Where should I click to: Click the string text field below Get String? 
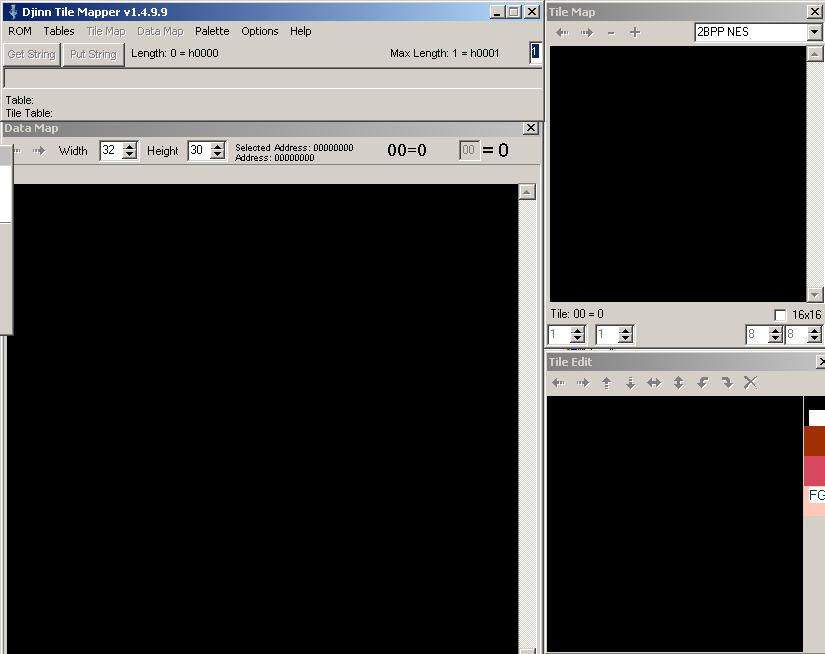(273, 78)
